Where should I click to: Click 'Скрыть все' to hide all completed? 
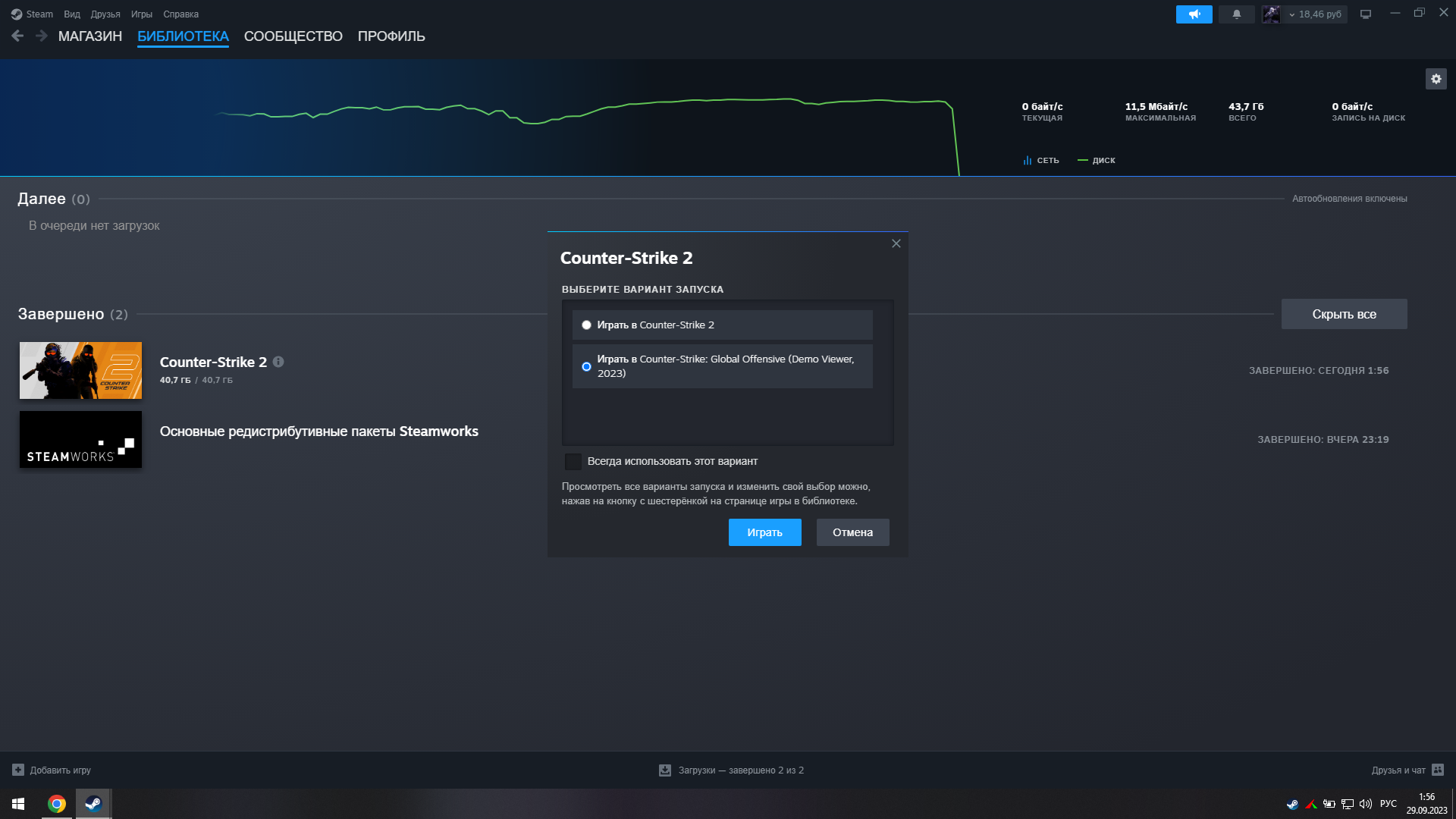point(1344,314)
